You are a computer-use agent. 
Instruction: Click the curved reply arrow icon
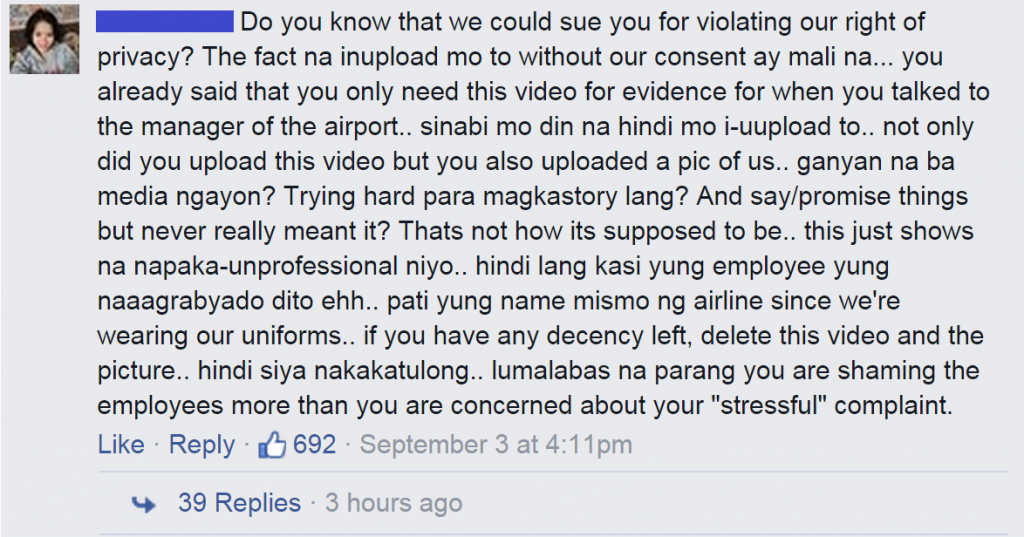point(144,504)
